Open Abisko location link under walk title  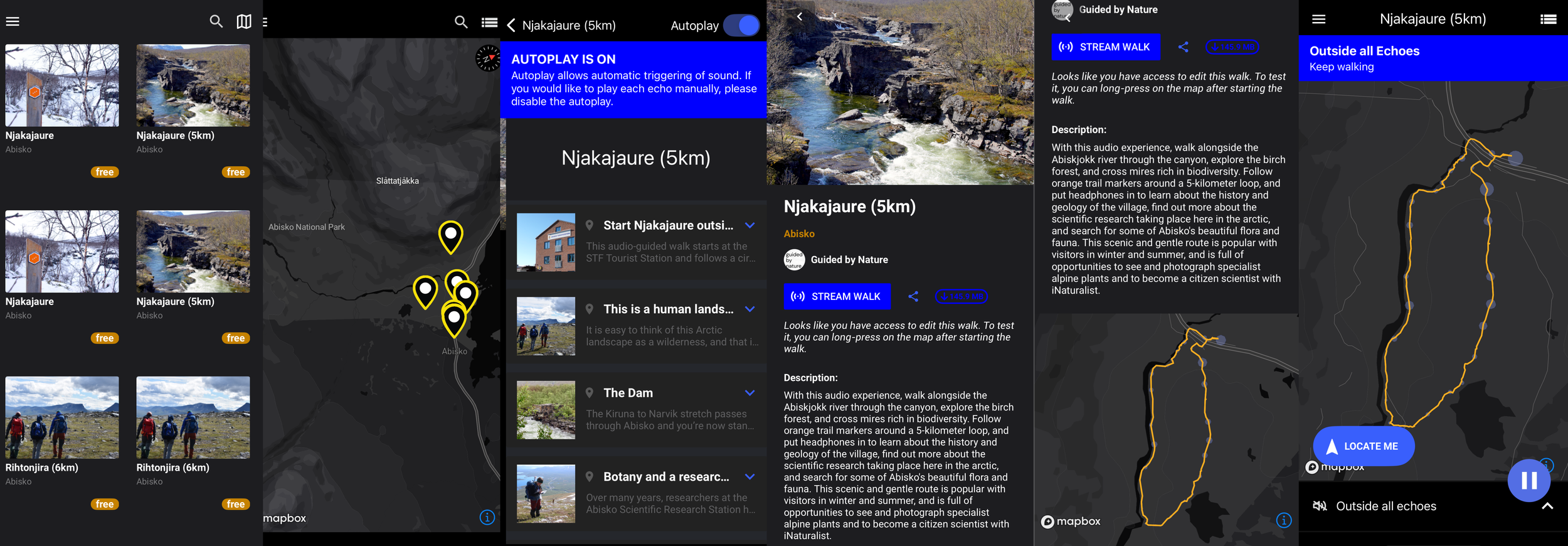pos(799,233)
